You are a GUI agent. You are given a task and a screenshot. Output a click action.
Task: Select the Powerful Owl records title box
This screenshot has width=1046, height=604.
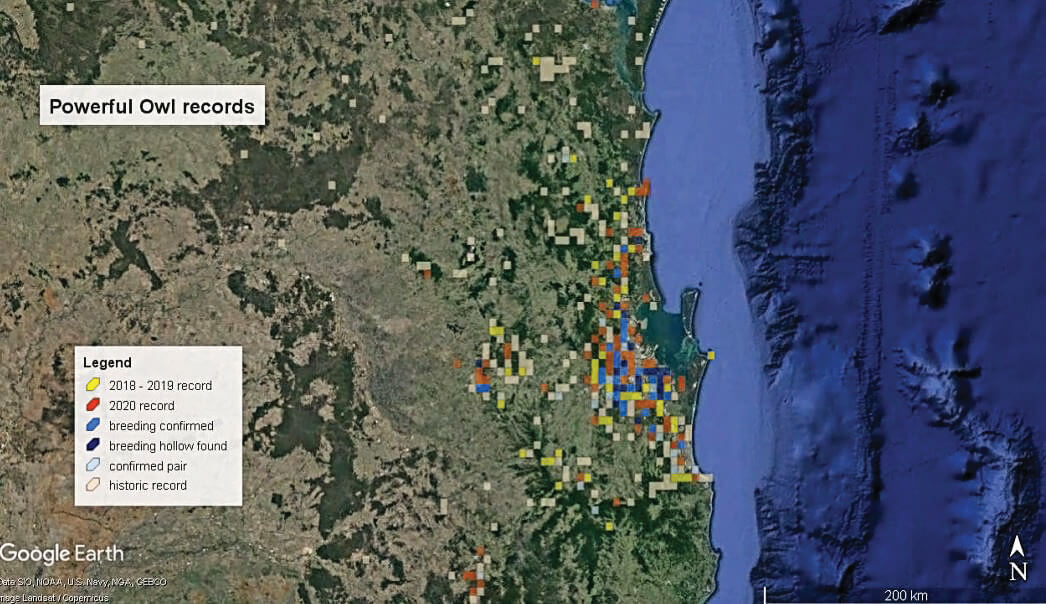click(x=152, y=106)
